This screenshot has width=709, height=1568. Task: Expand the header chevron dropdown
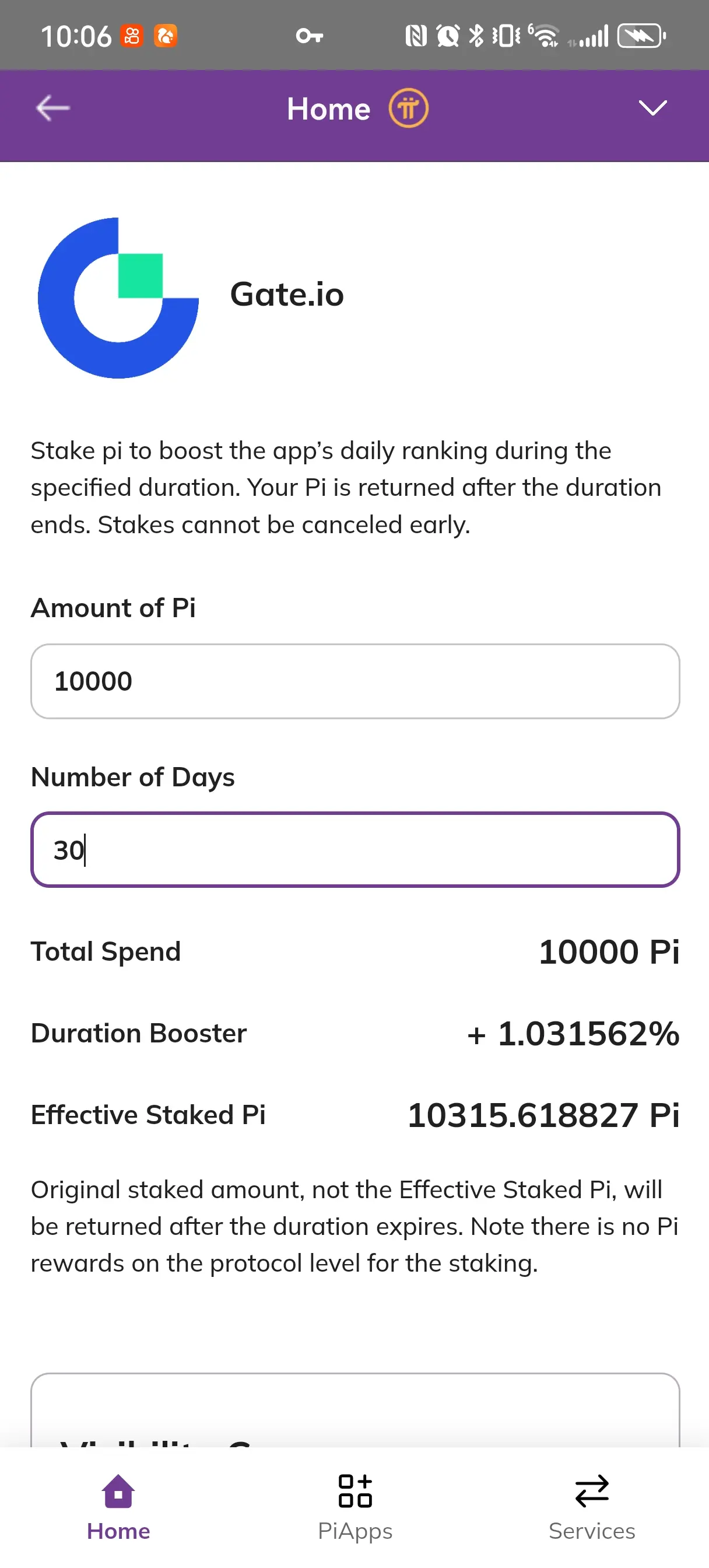(652, 108)
